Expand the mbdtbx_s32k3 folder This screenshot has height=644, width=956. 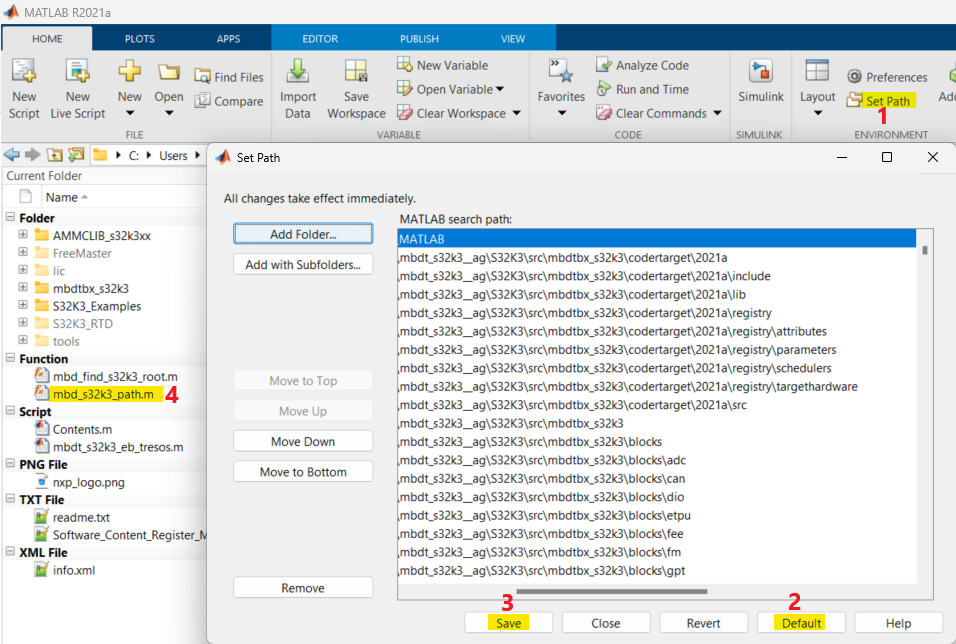point(23,287)
